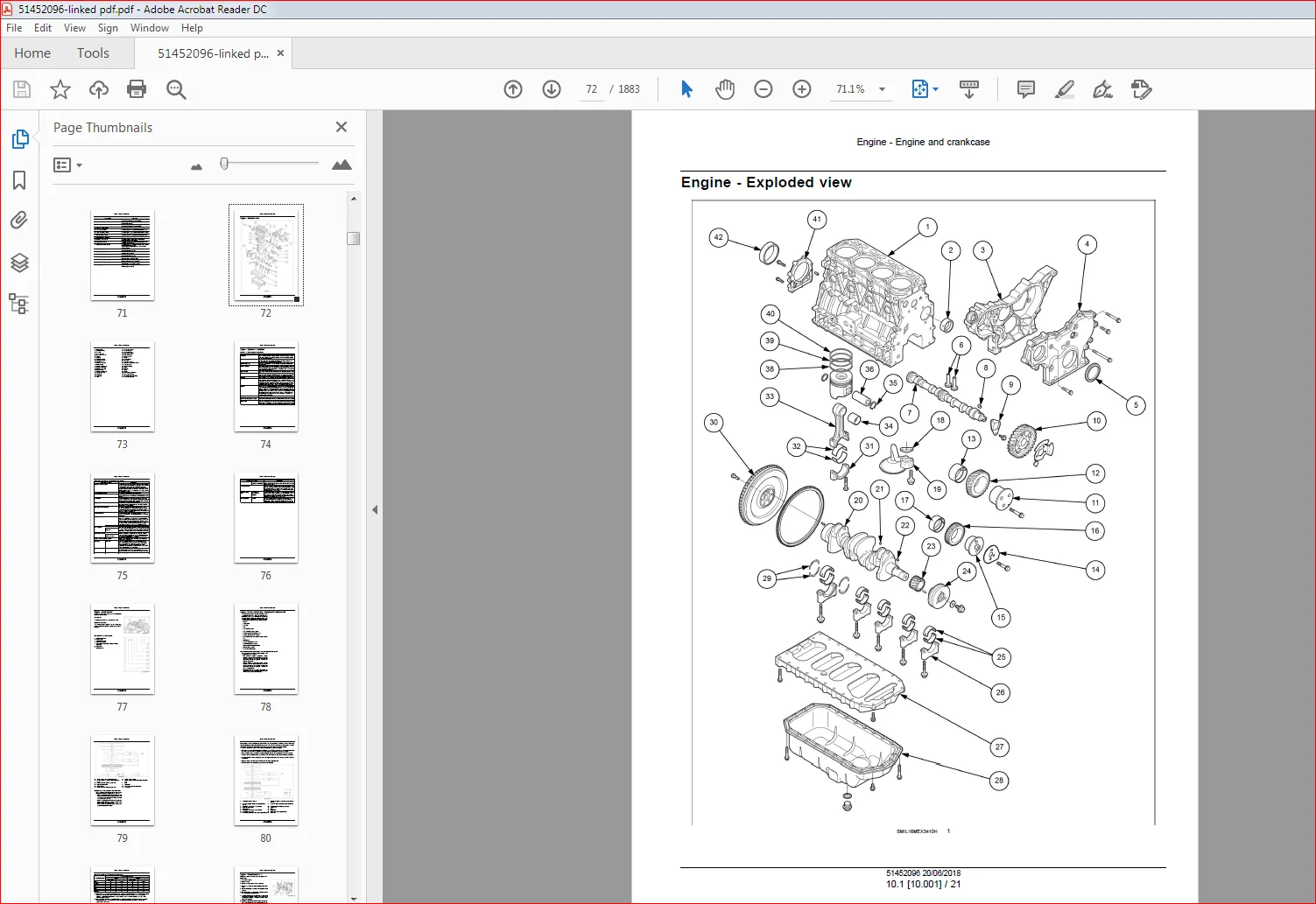Zoom in with plus button
1316x904 pixels.
coord(802,89)
